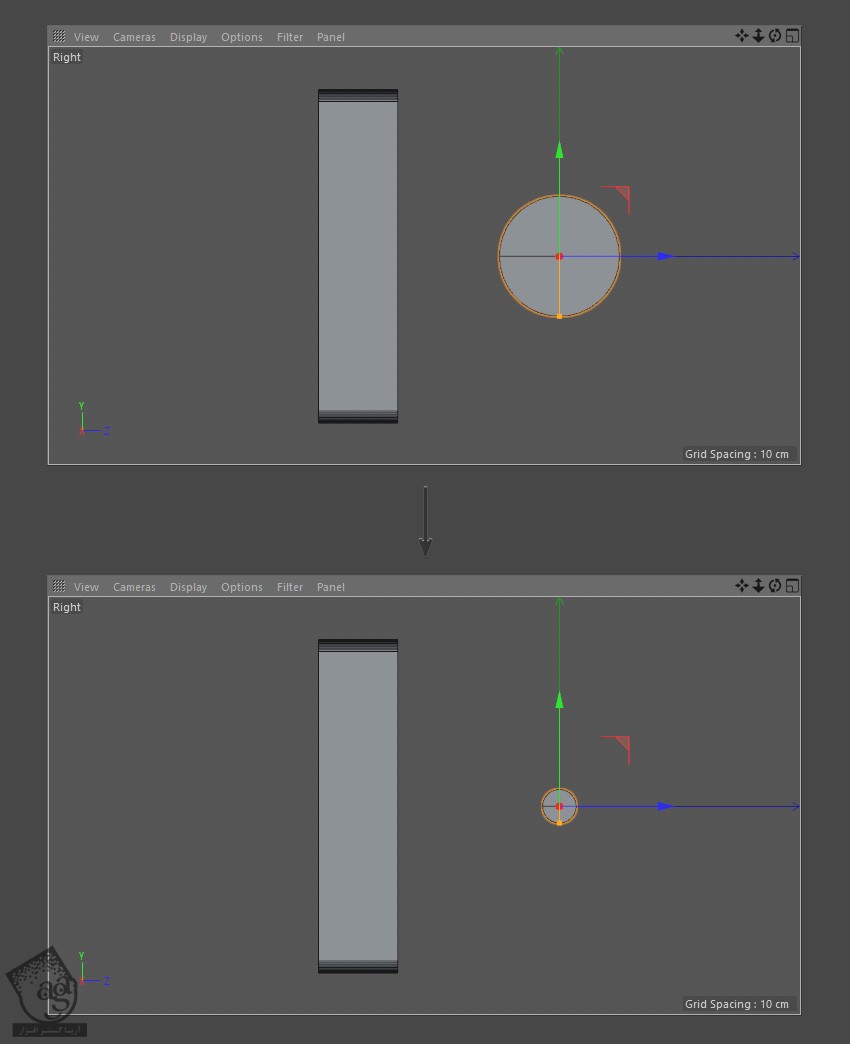Click the green Y-axis arrowhead in the top viewport

pos(559,151)
